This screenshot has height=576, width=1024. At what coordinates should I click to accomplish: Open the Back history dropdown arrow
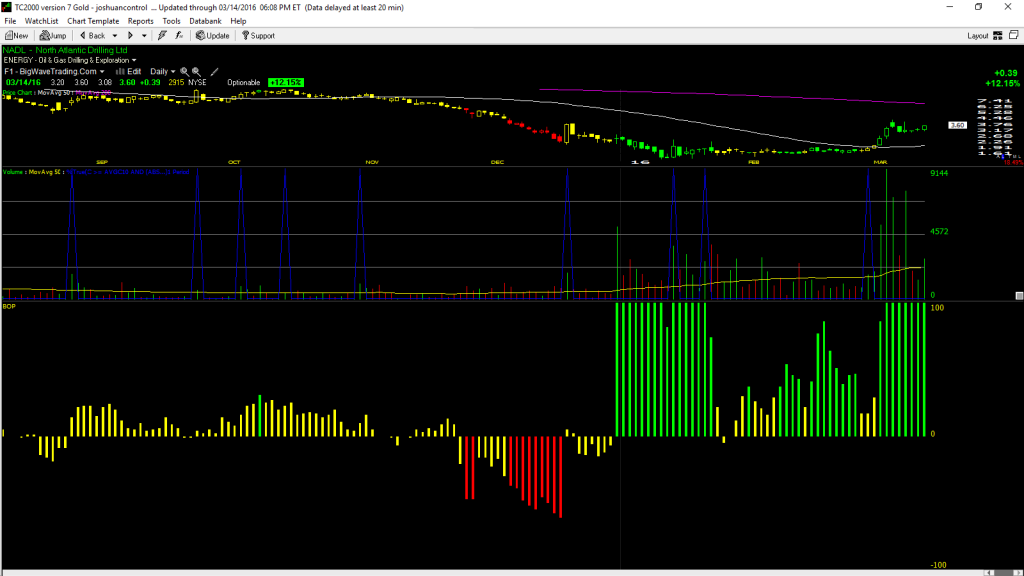click(x=115, y=36)
